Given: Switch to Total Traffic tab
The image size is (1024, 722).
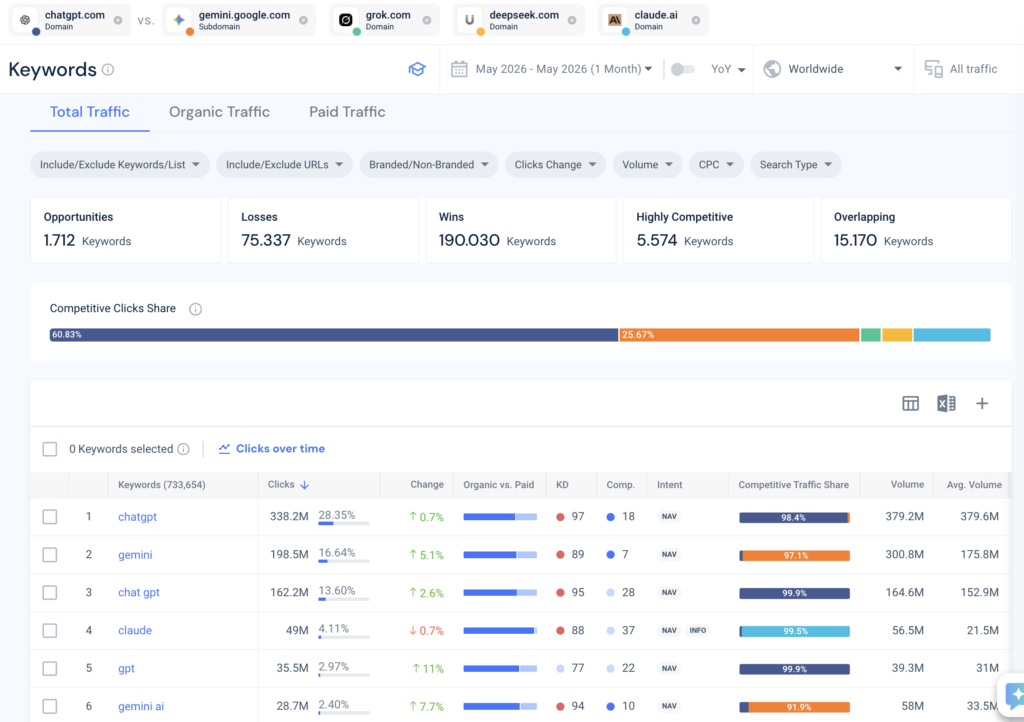Looking at the screenshot, I should coord(89,112).
